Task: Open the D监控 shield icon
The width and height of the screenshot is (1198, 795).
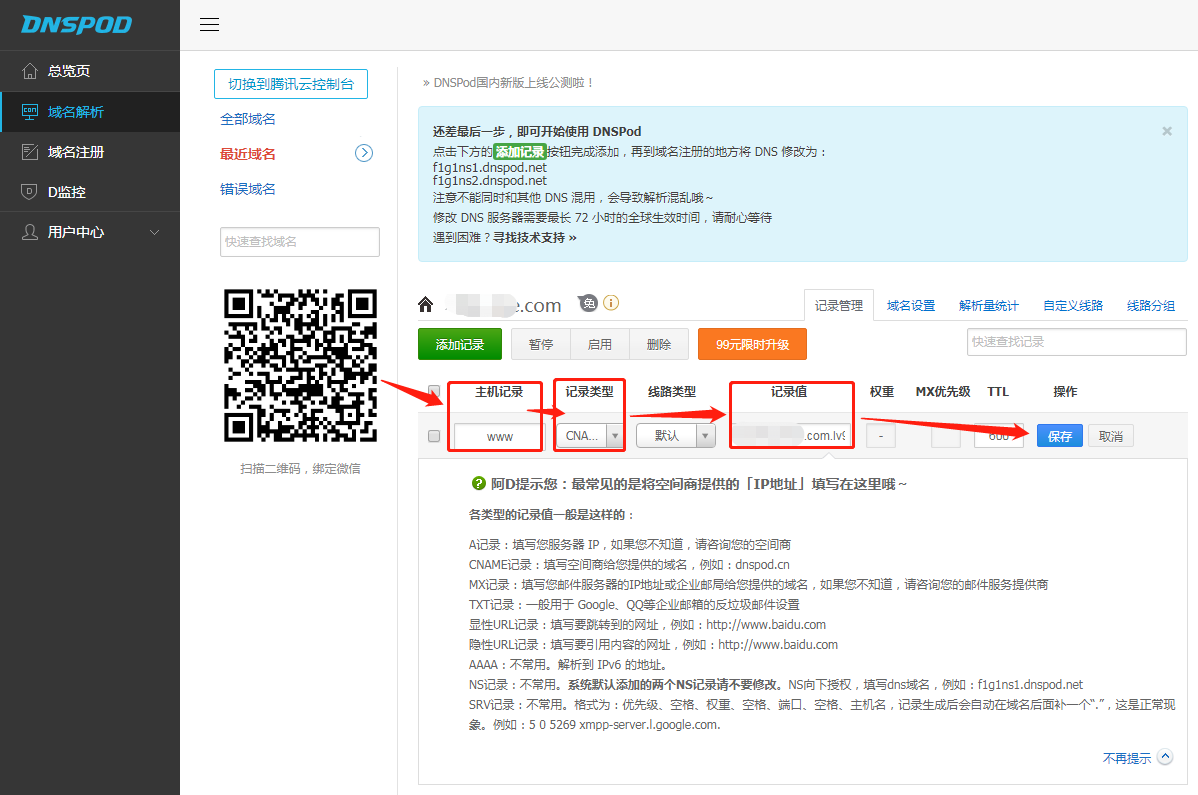Action: (29, 192)
